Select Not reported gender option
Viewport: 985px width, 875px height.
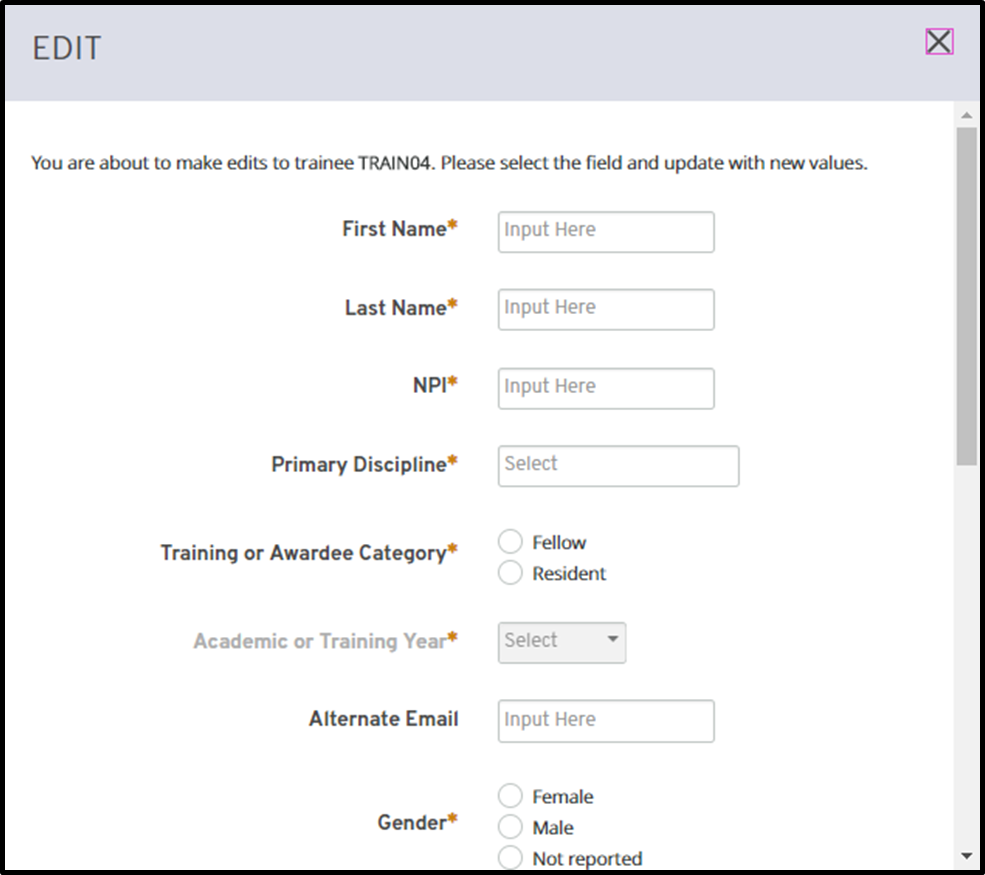tap(510, 857)
